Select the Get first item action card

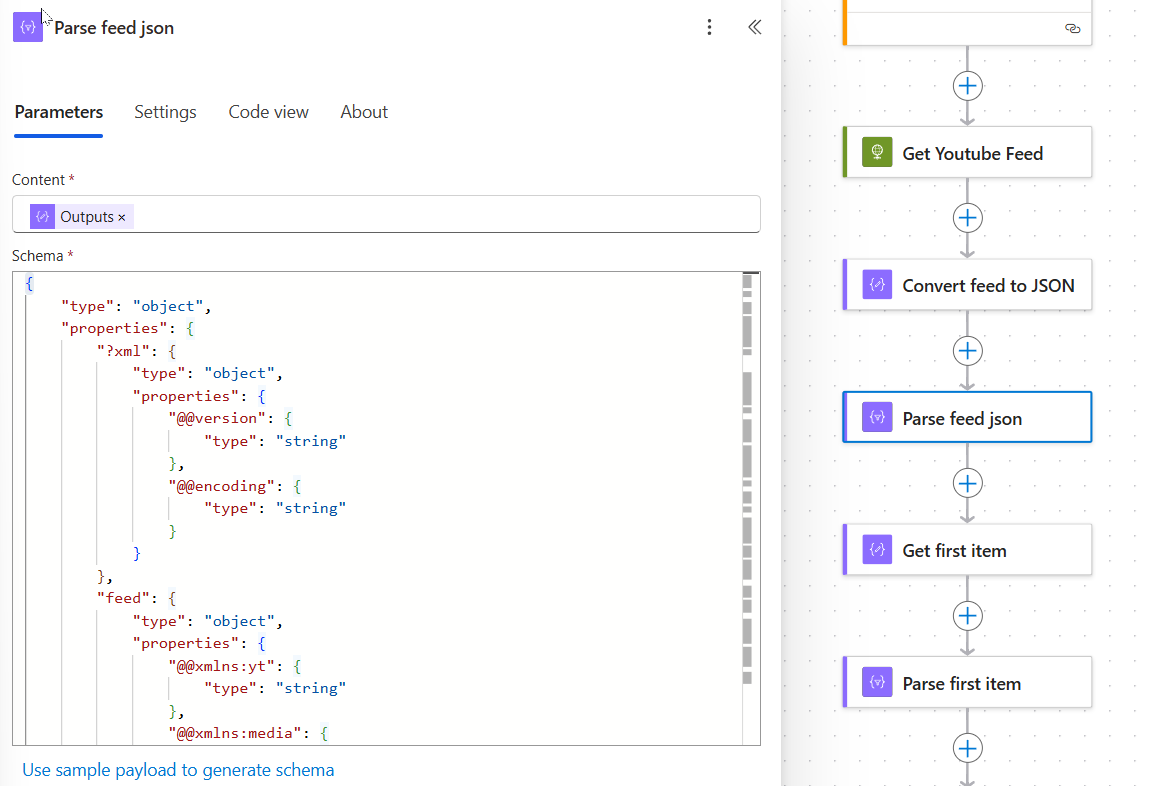967,549
